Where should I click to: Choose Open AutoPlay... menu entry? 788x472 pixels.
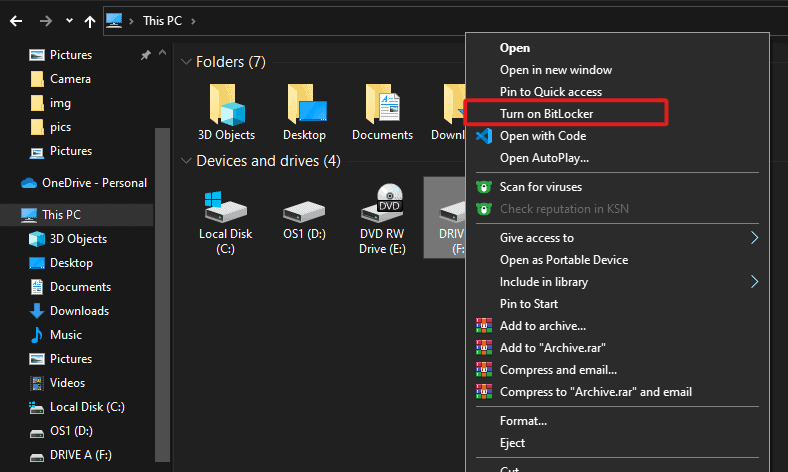544,158
